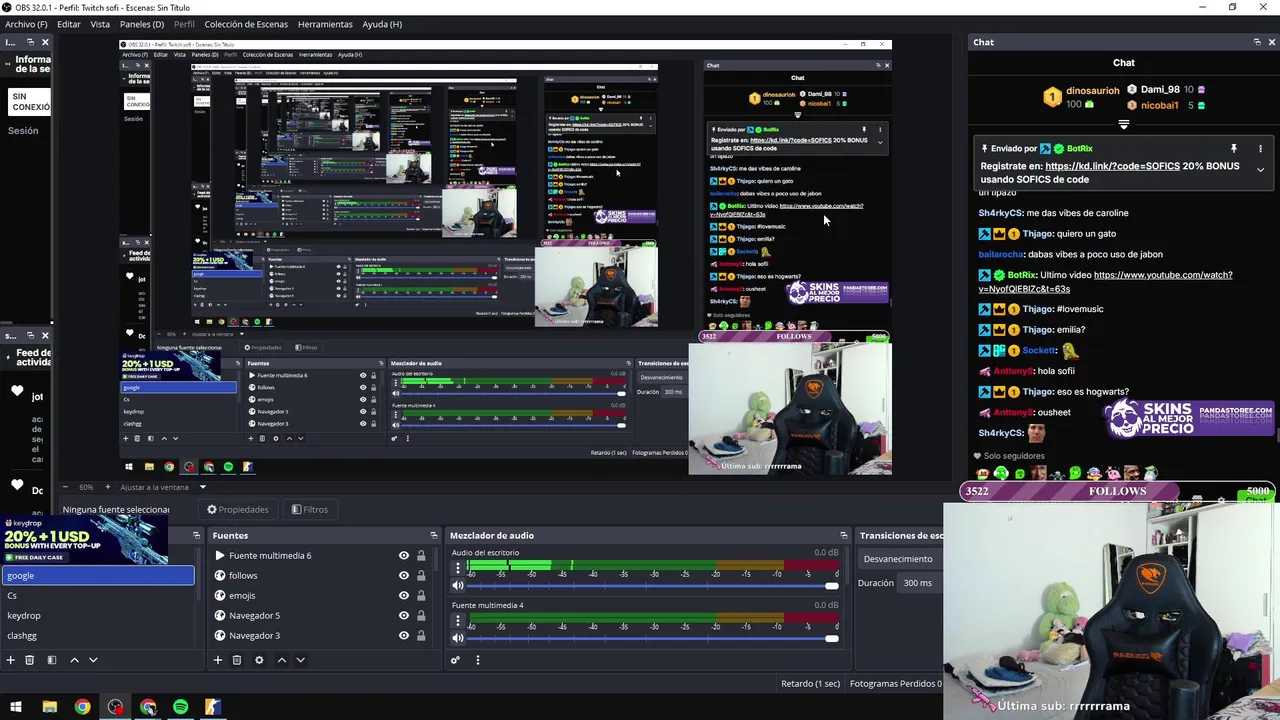Click Propiedades button
The width and height of the screenshot is (1280, 720).
tap(238, 510)
